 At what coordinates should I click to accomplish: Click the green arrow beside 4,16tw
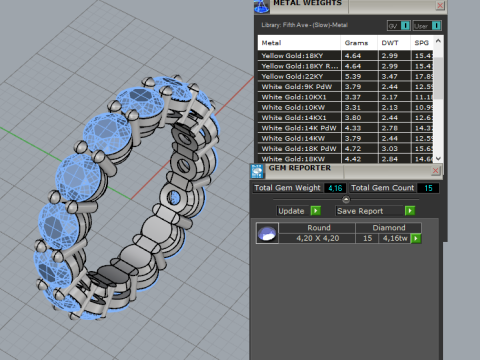tap(416, 238)
